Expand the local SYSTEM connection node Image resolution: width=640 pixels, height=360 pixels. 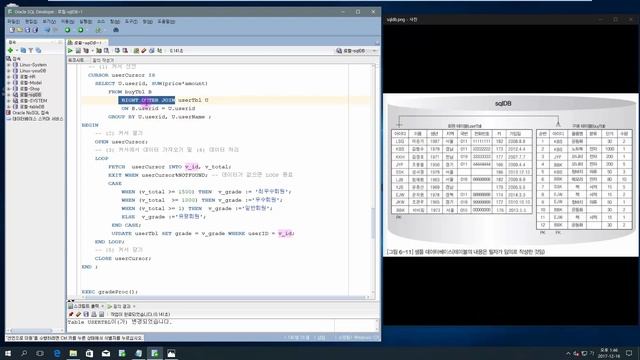[x=9, y=100]
